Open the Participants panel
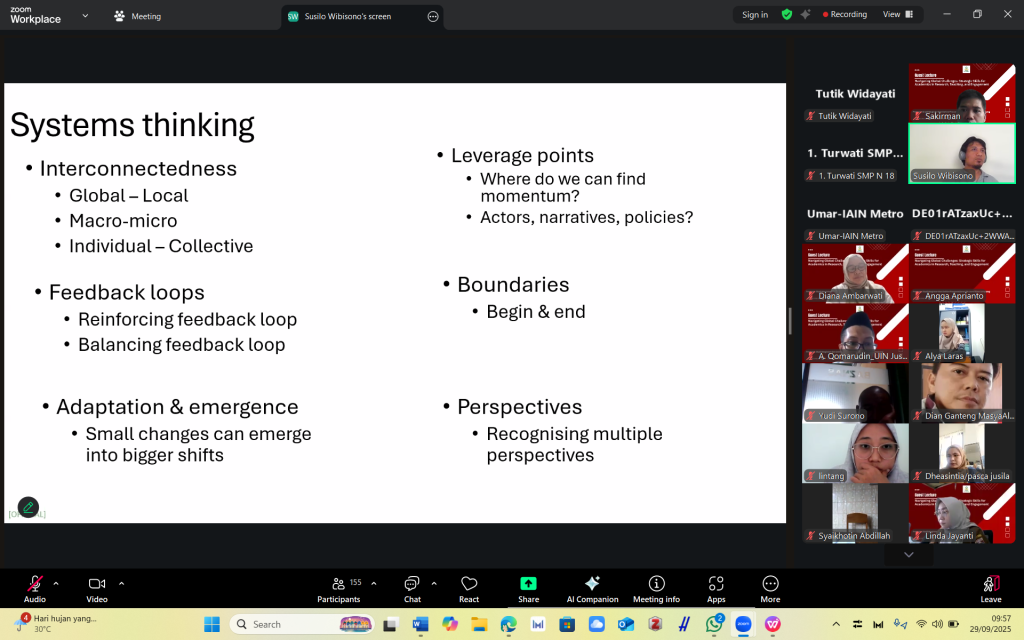The image size is (1024, 640). click(x=339, y=588)
